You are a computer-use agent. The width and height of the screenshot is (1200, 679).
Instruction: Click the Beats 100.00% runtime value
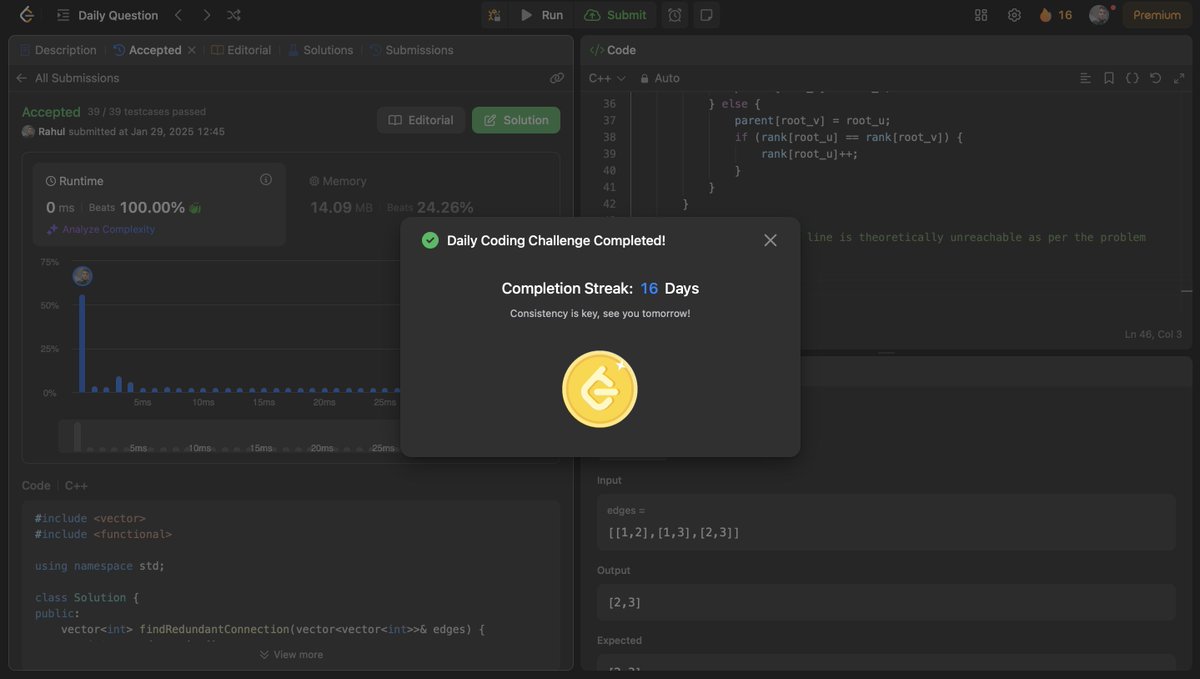tap(152, 207)
